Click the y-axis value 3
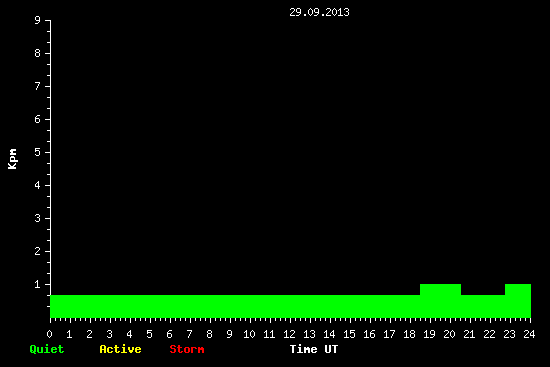Image resolution: width=550 pixels, height=367 pixels. coord(38,218)
